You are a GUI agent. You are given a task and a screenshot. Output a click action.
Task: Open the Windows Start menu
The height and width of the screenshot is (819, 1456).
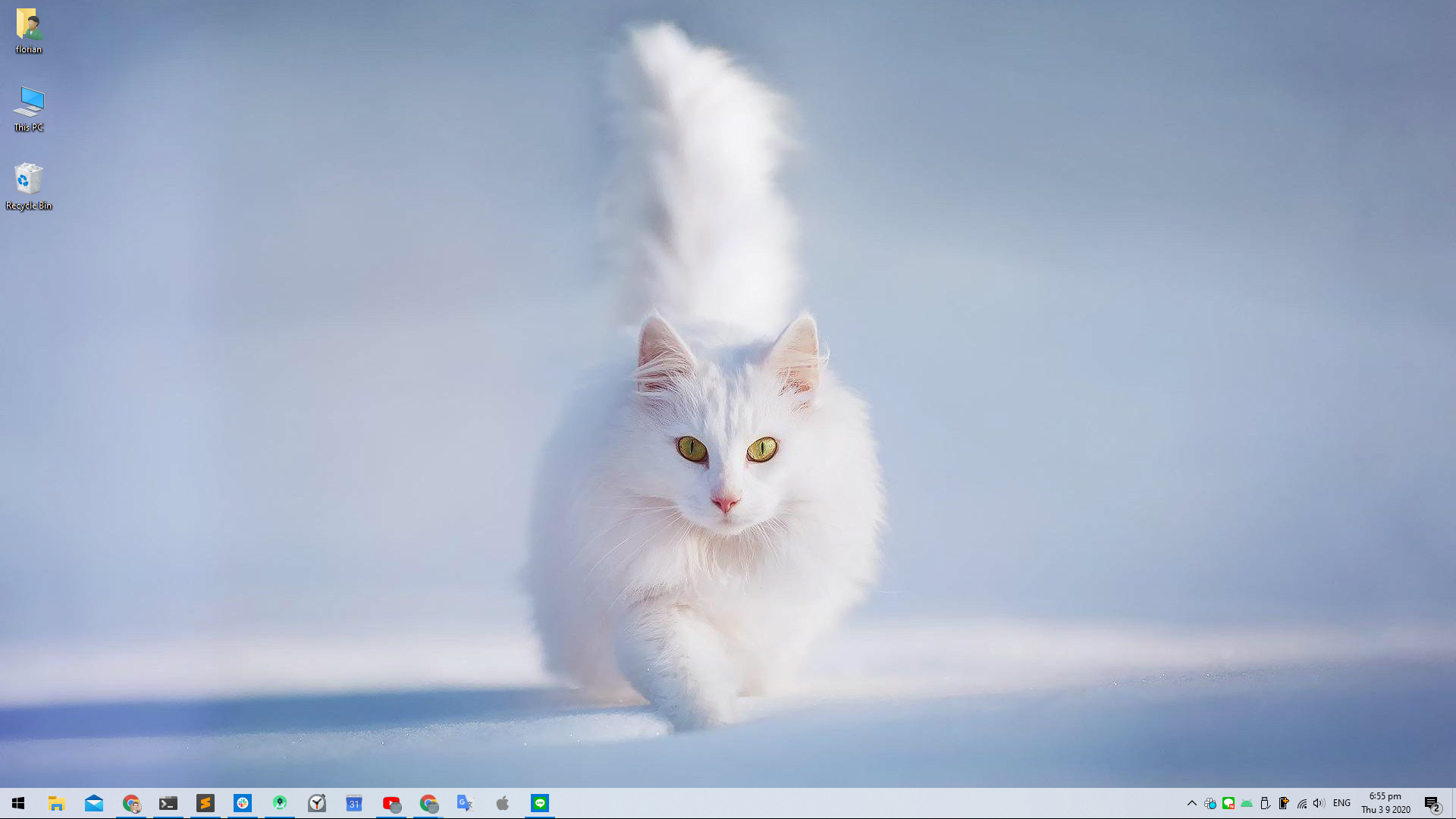point(18,803)
